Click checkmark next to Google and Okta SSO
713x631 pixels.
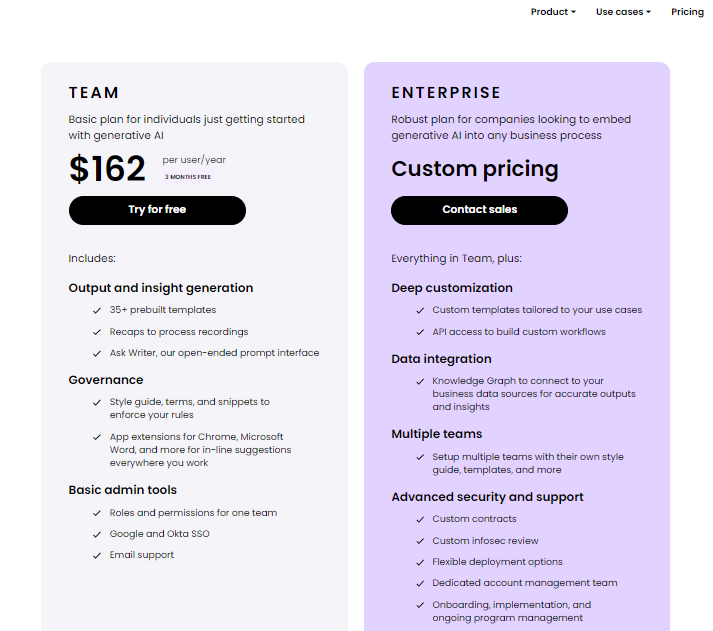[97, 534]
